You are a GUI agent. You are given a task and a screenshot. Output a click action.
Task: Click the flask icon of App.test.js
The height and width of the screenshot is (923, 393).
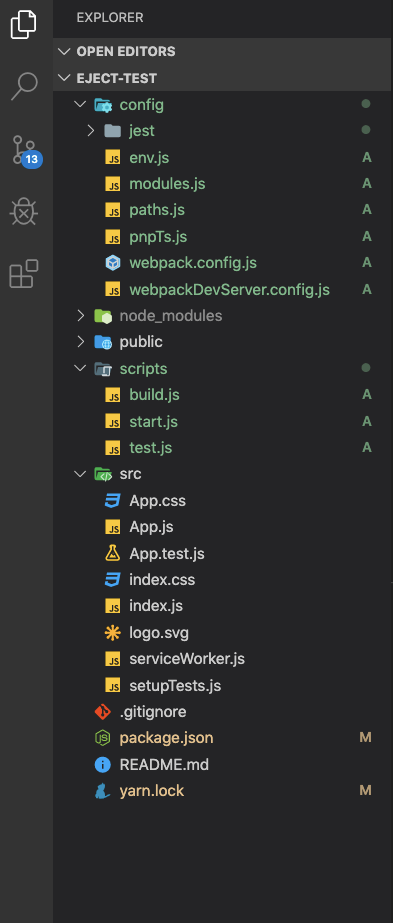click(x=112, y=553)
